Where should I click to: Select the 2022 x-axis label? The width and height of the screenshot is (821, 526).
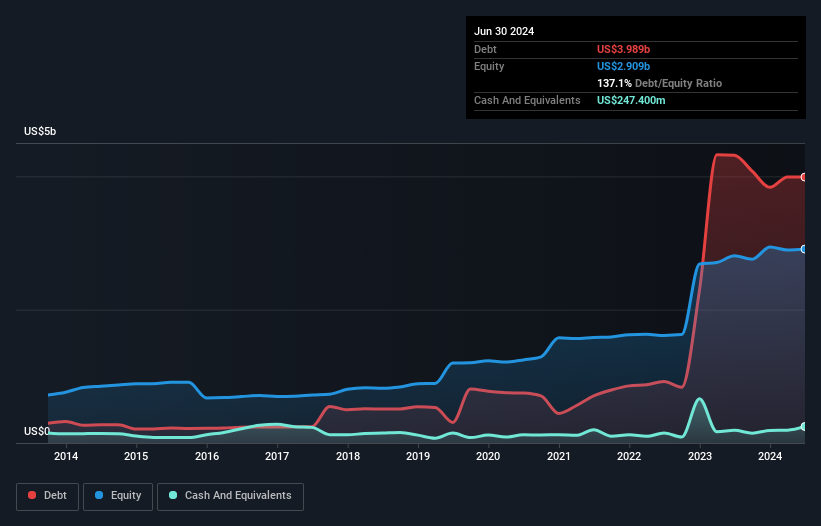pos(629,456)
